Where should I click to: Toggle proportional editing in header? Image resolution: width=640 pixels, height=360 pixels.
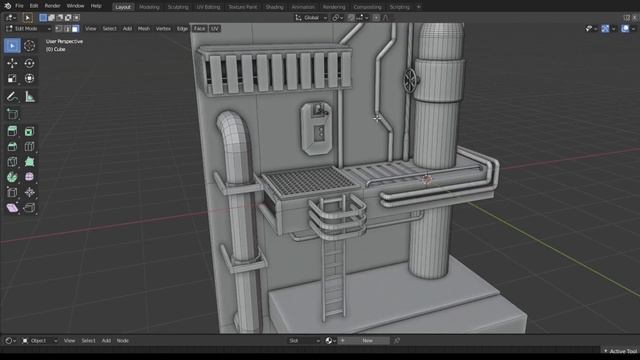(x=376, y=18)
